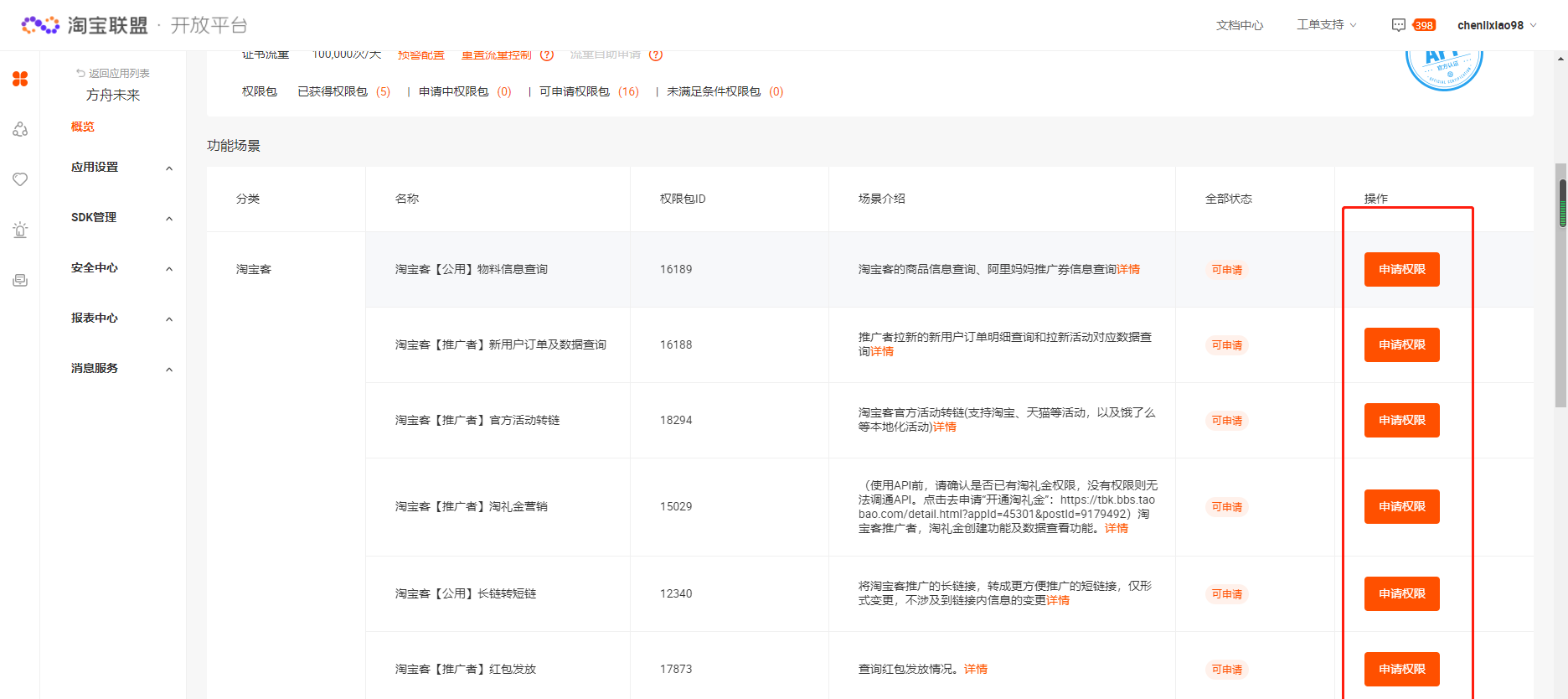1568x699 pixels.
Task: Expand the 报表中心 menu section
Action: (122, 318)
